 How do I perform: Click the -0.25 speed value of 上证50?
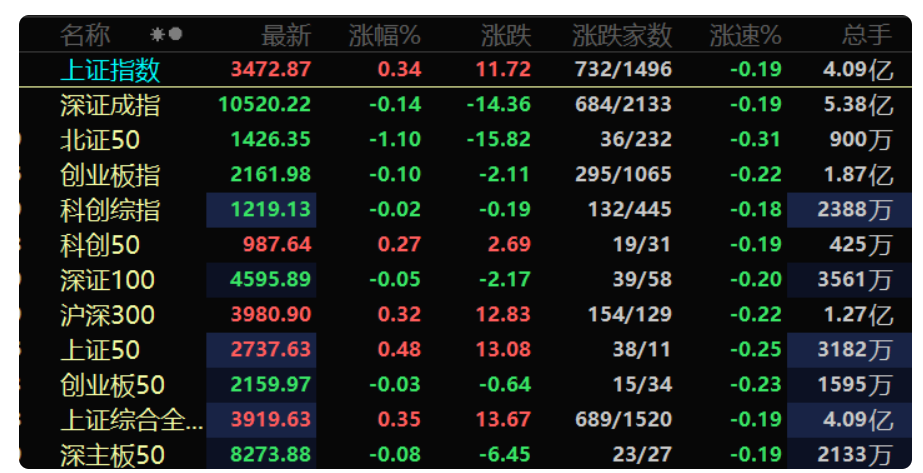pyautogui.click(x=756, y=349)
